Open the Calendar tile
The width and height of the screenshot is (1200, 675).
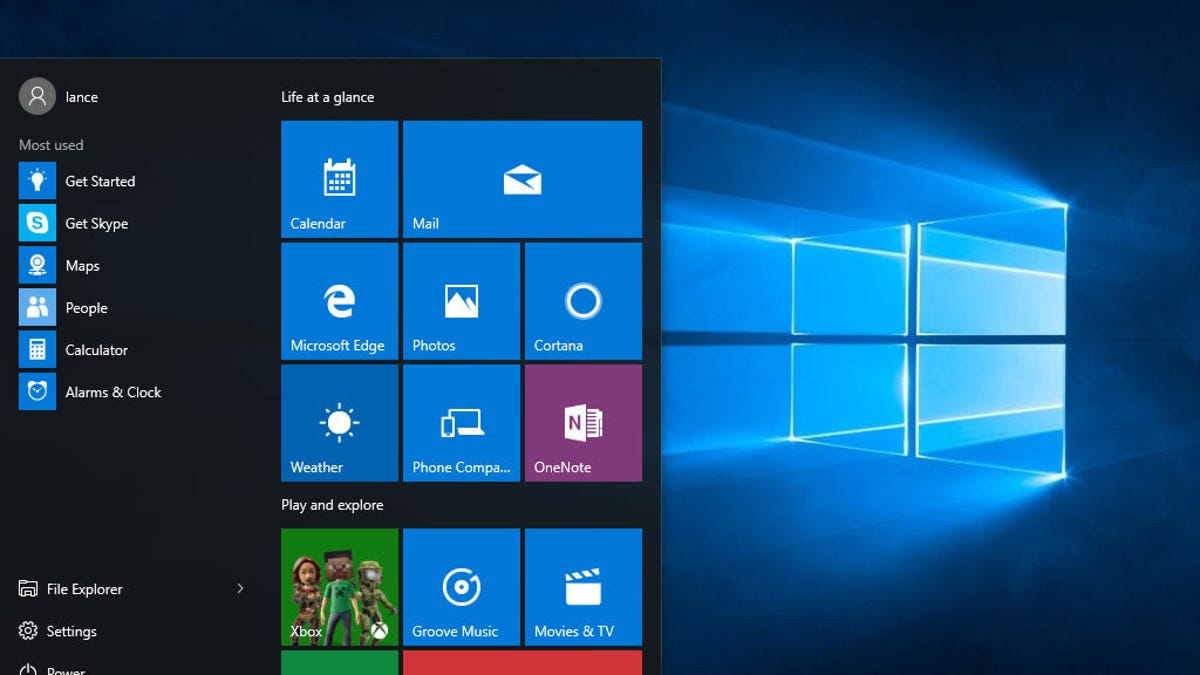(339, 178)
